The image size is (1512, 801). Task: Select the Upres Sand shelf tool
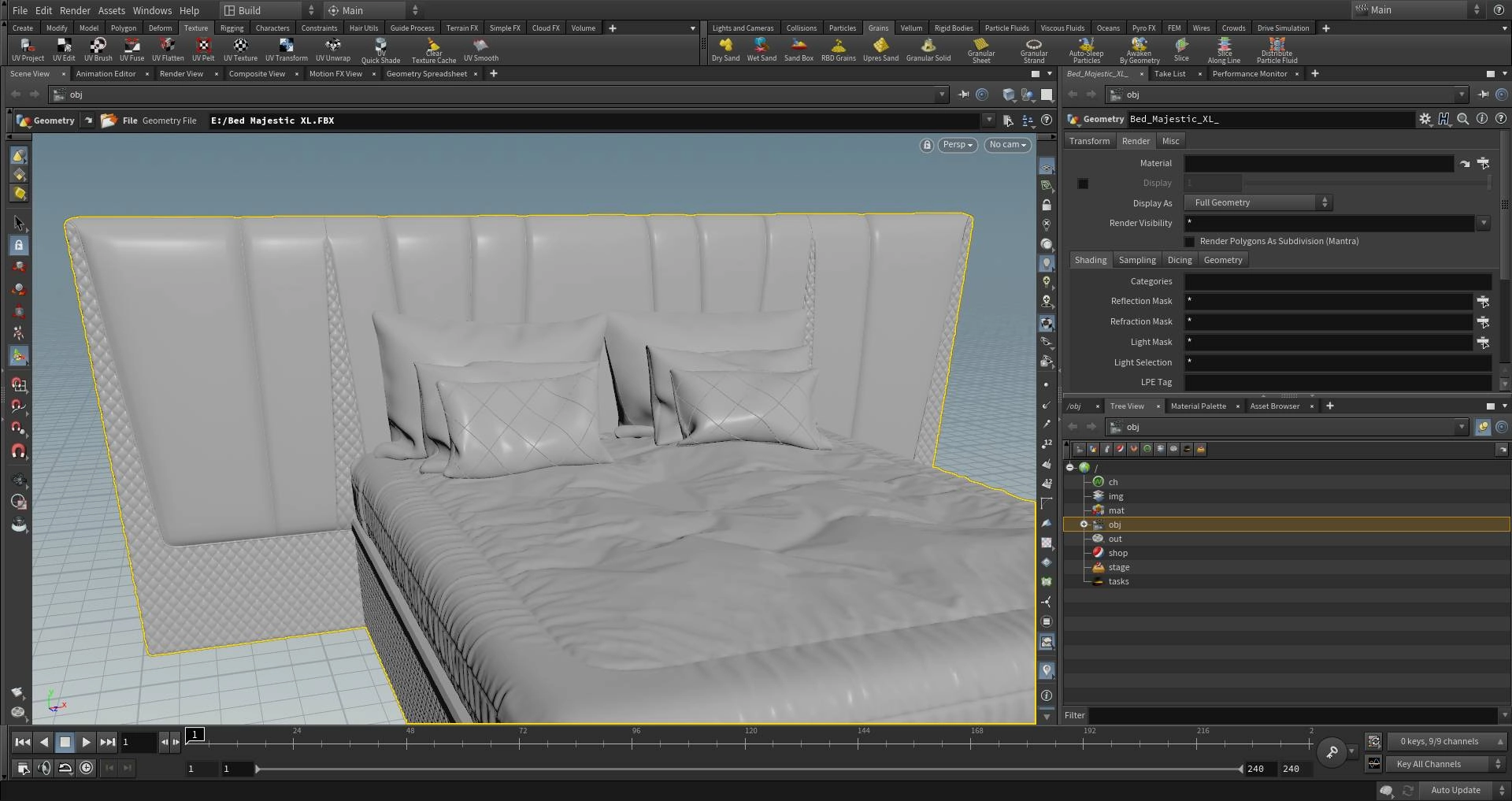click(x=880, y=50)
